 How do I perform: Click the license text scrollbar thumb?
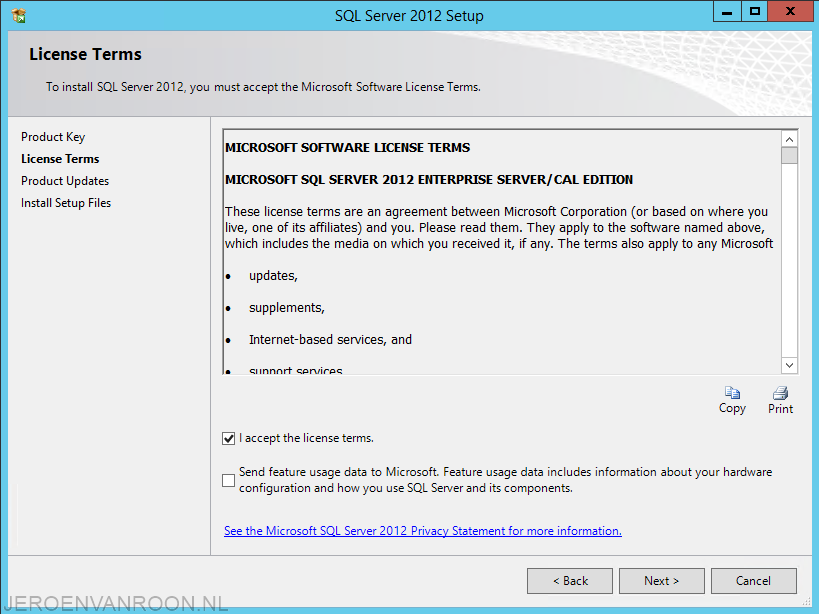(x=789, y=156)
